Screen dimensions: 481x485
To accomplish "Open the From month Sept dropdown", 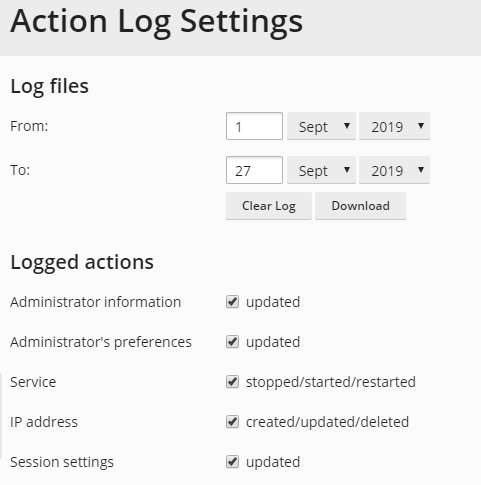I will (321, 126).
